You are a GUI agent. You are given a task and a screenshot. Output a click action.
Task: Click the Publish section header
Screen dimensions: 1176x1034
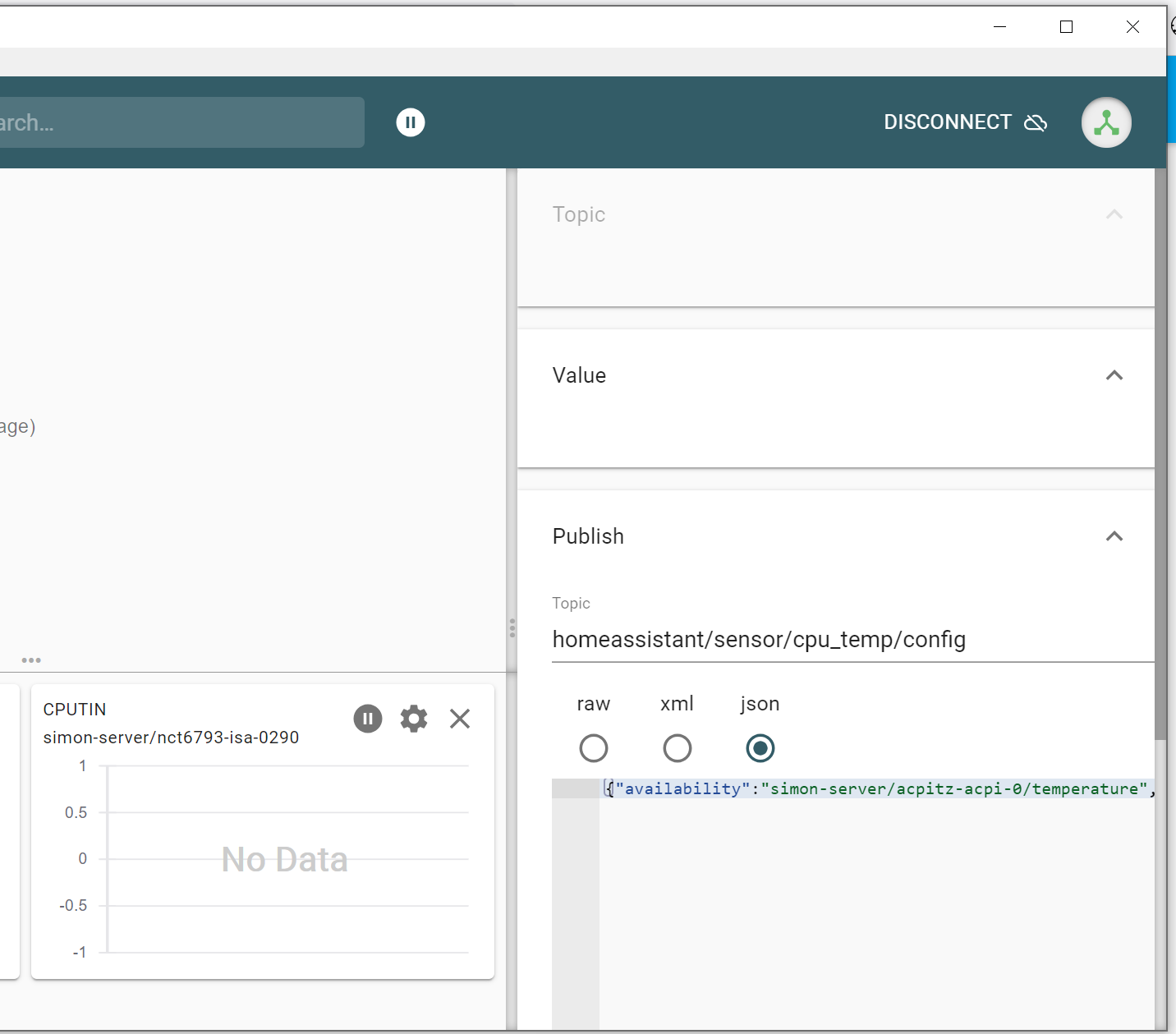pos(588,536)
